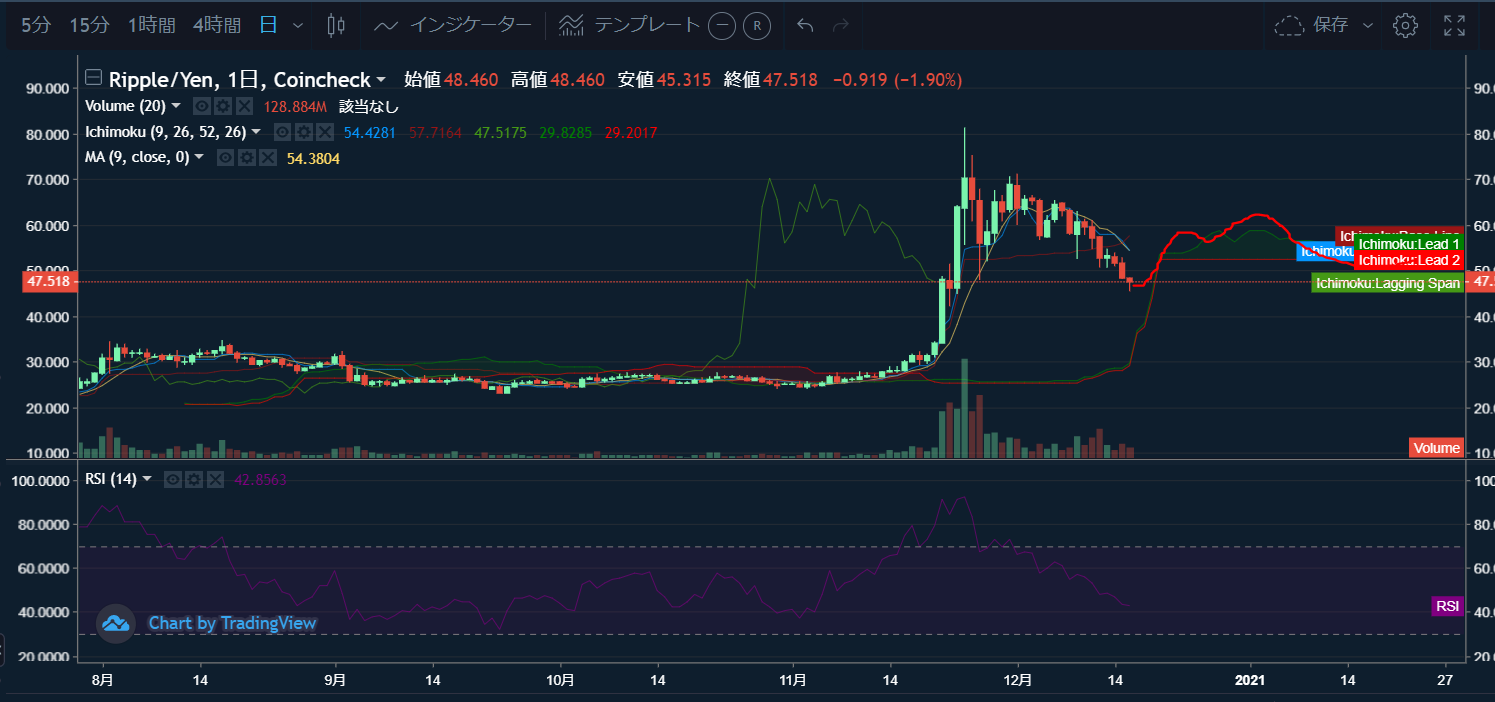Enter fullscreen mode with the arrows icon

coord(1455,26)
